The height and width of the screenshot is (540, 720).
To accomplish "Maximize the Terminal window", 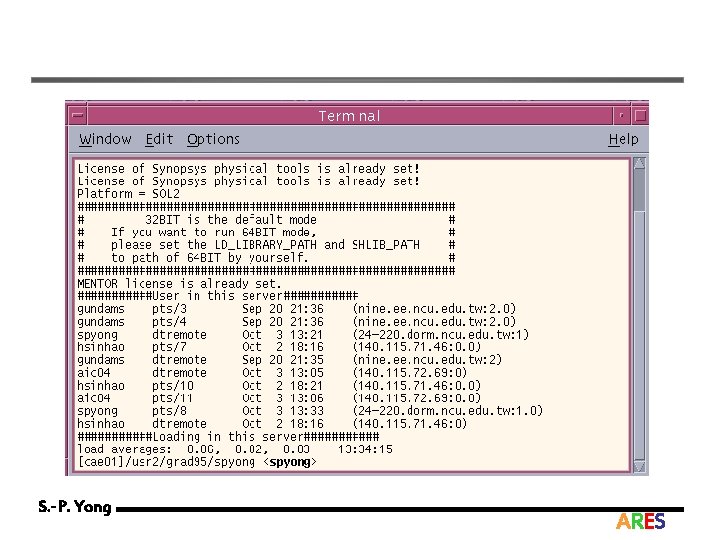I will (640, 116).
